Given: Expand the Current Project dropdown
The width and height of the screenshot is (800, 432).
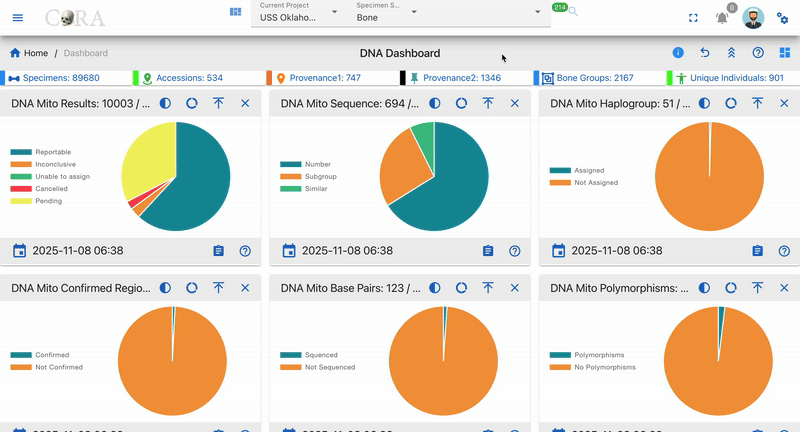Looking at the screenshot, I should (334, 12).
